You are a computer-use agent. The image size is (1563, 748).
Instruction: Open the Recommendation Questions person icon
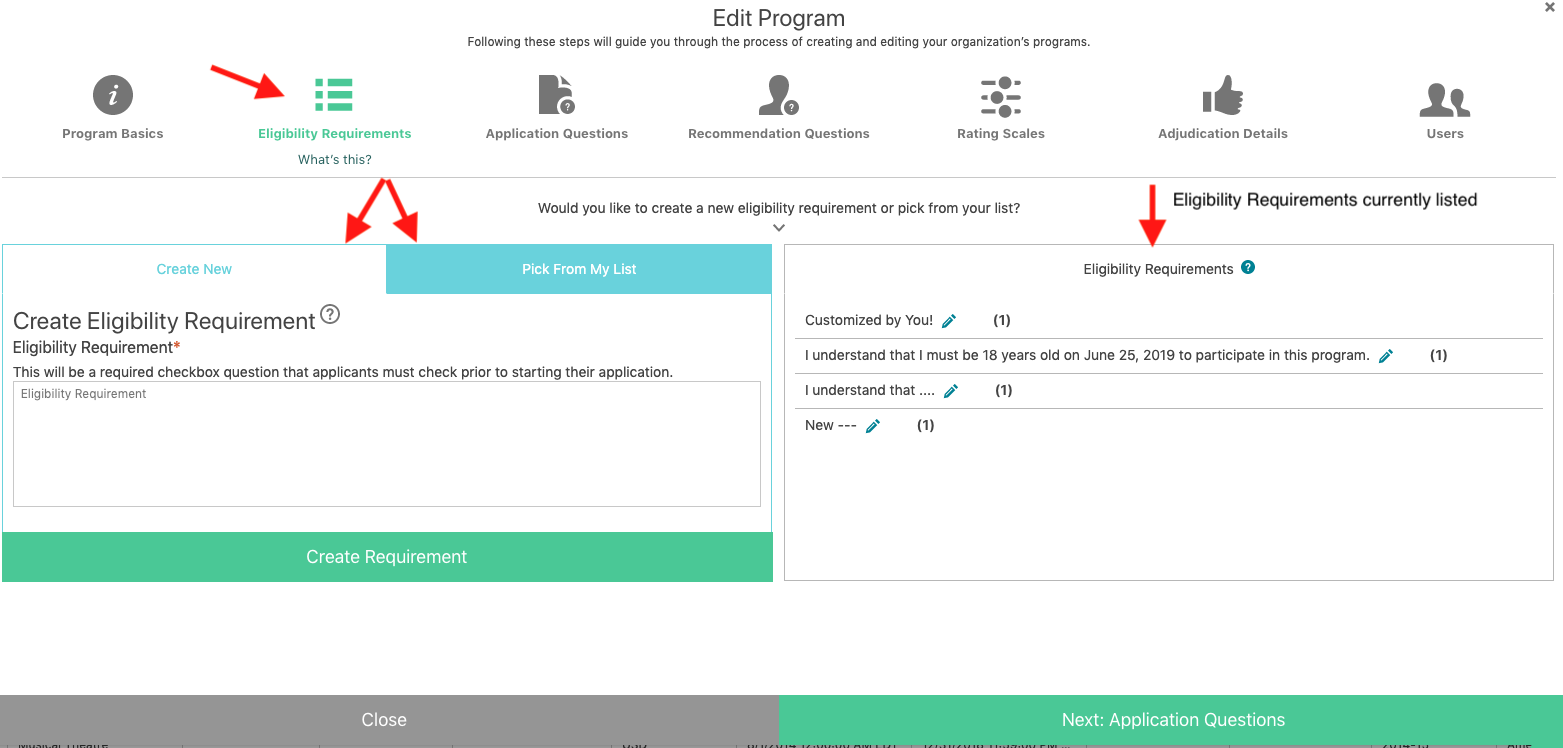click(x=778, y=95)
